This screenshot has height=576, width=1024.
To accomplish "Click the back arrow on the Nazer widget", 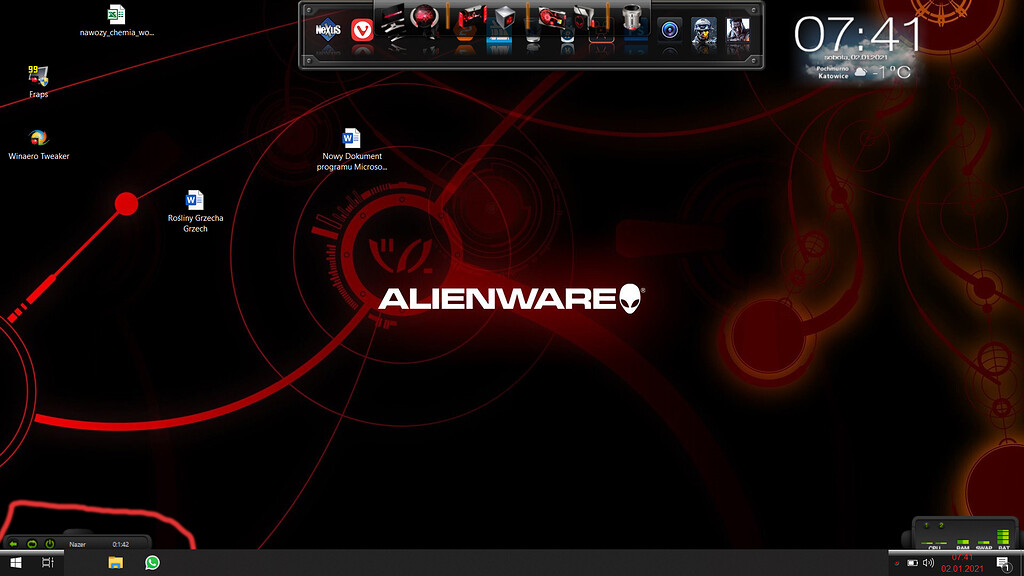I will pos(13,543).
